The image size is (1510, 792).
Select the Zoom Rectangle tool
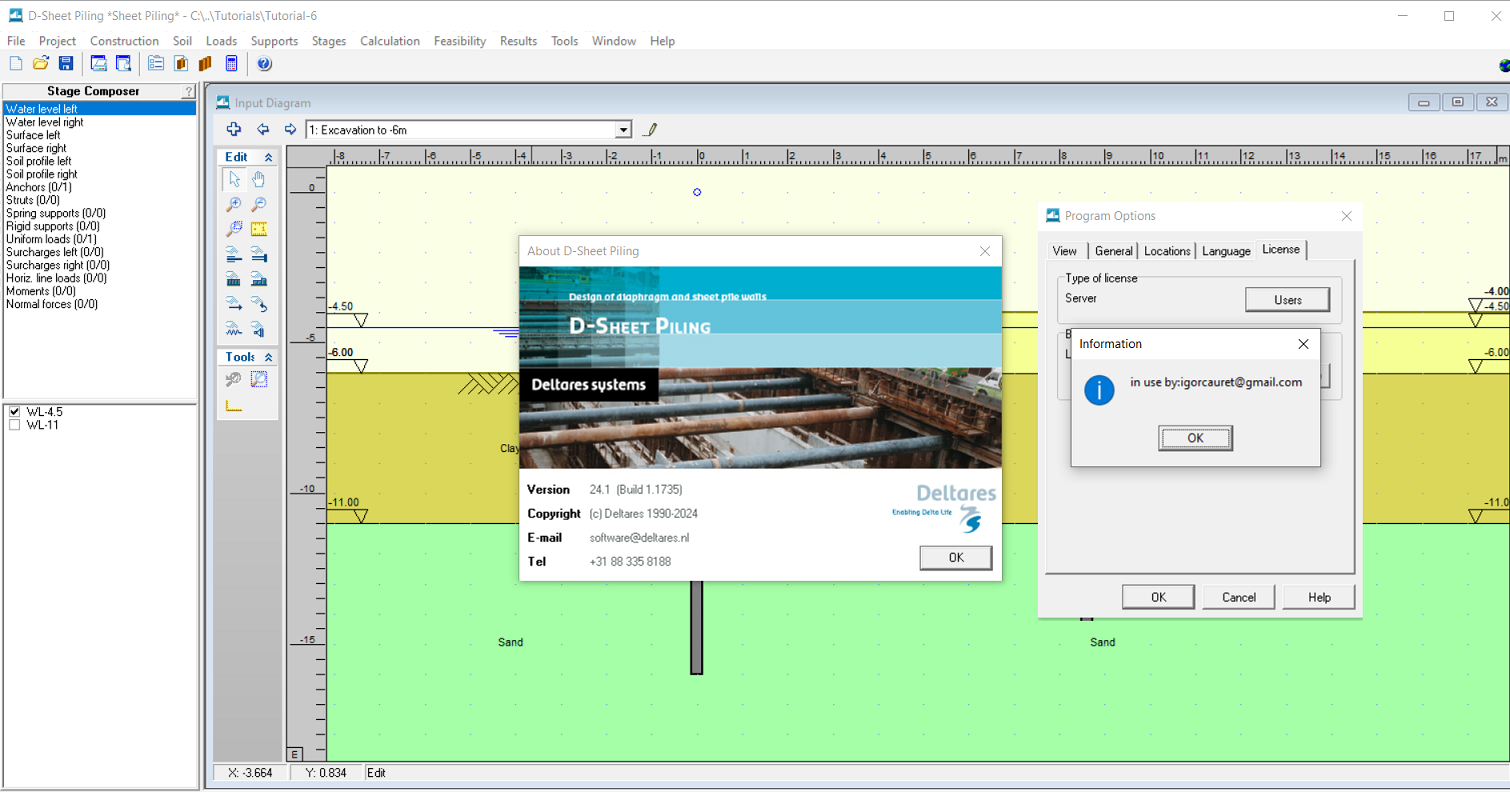(x=234, y=229)
